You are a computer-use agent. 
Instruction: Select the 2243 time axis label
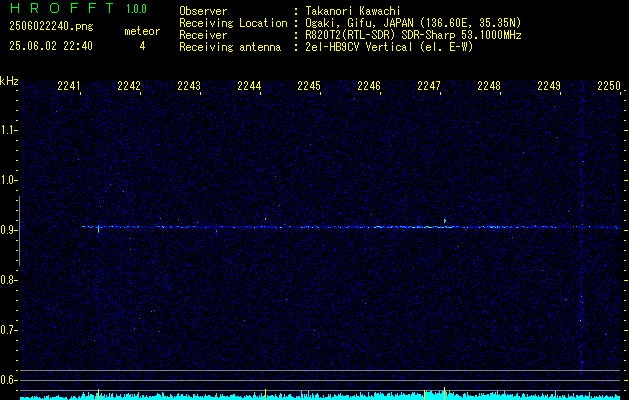[189, 86]
